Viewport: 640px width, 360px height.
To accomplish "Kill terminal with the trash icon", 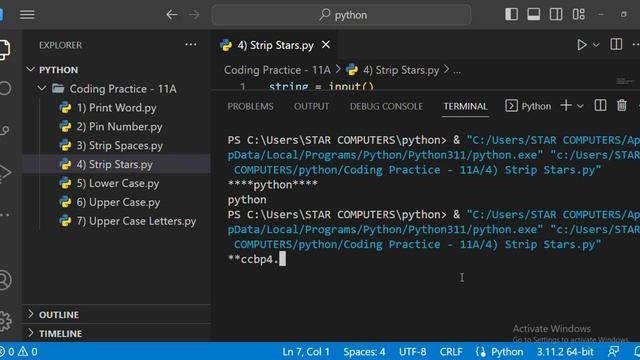I will pyautogui.click(x=622, y=106).
